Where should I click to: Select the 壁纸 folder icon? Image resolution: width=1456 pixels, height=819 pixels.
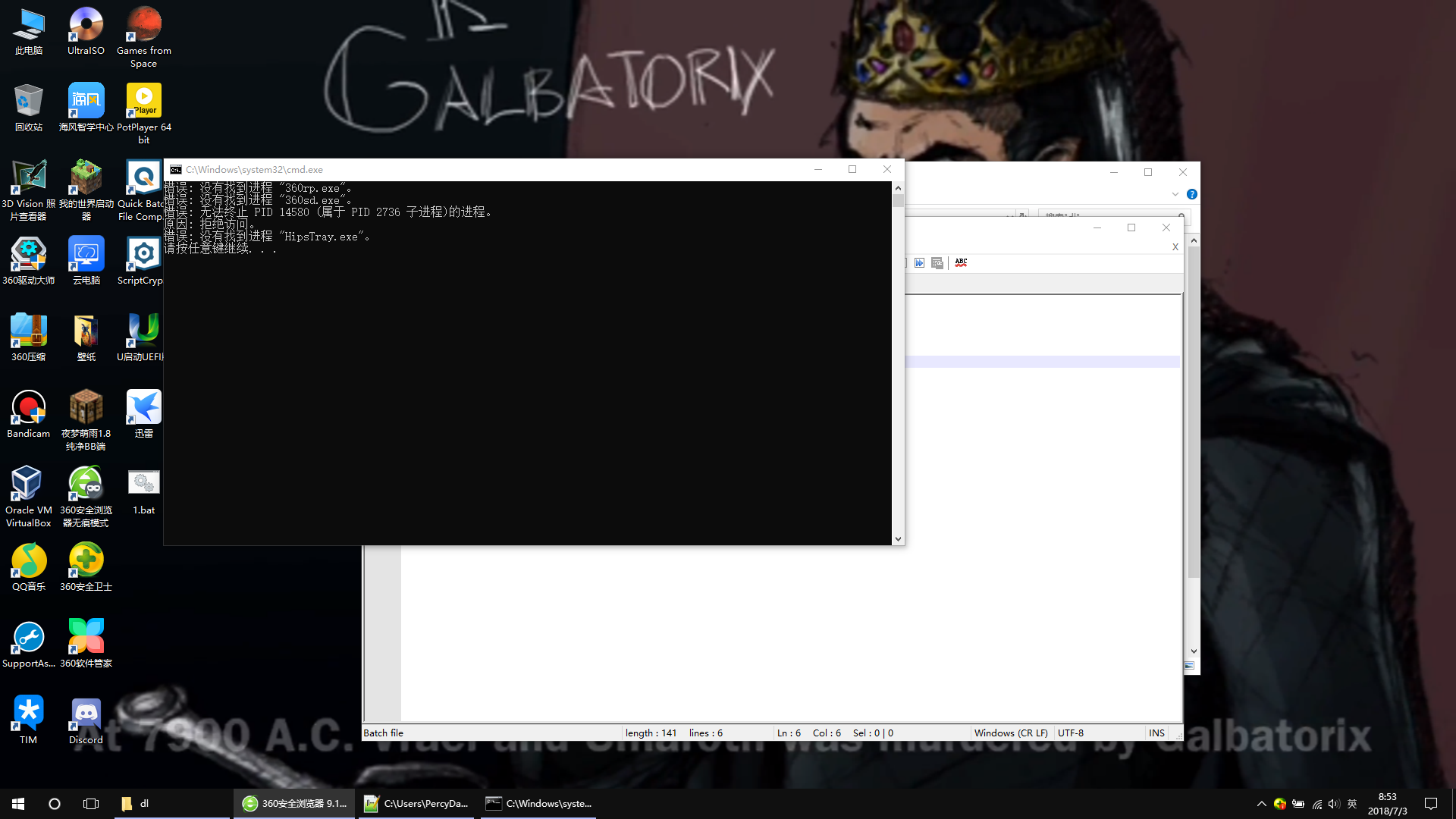pos(86,337)
